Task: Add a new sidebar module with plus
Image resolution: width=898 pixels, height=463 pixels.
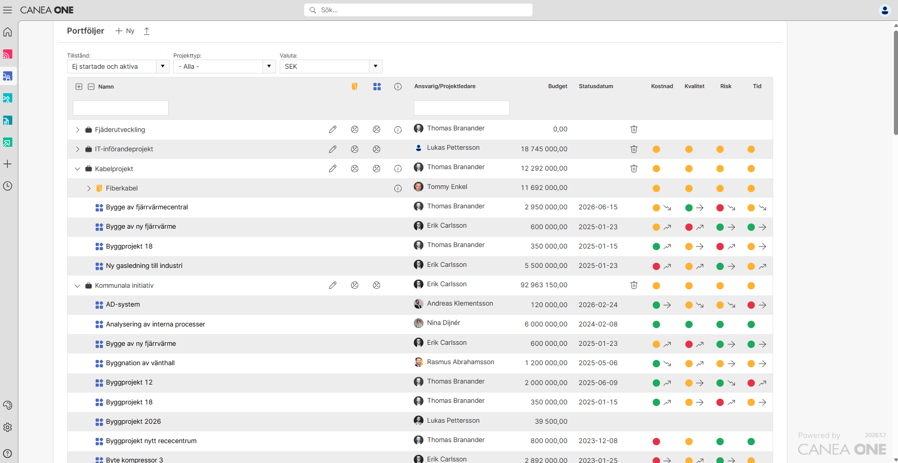Action: tap(7, 164)
